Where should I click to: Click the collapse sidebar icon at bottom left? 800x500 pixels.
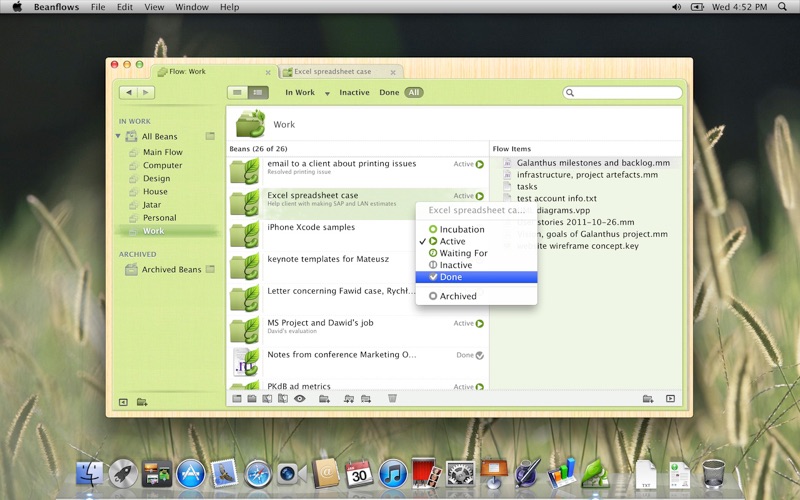[123, 402]
